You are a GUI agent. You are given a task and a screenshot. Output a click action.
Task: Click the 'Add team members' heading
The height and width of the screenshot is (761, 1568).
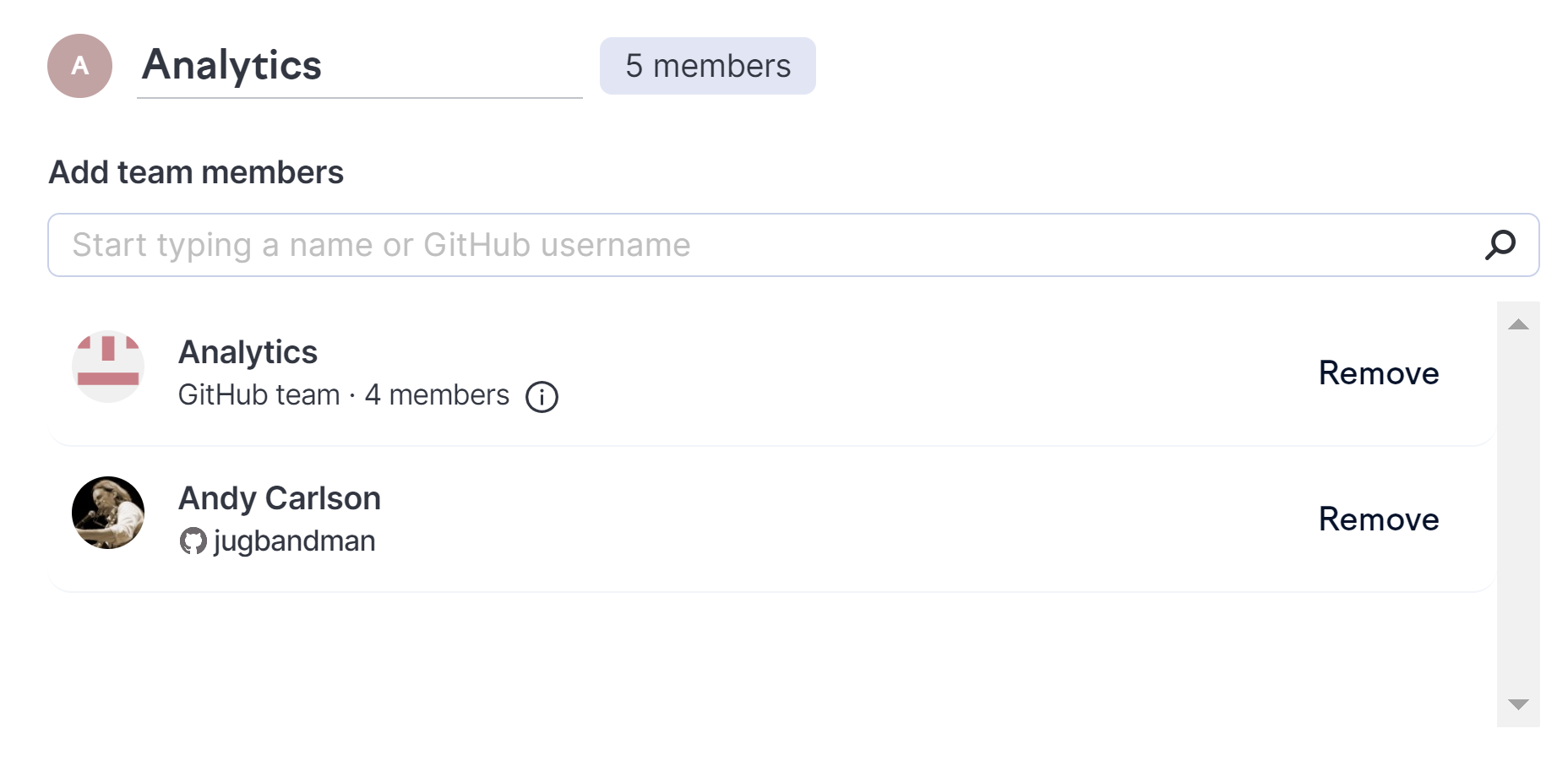(196, 172)
